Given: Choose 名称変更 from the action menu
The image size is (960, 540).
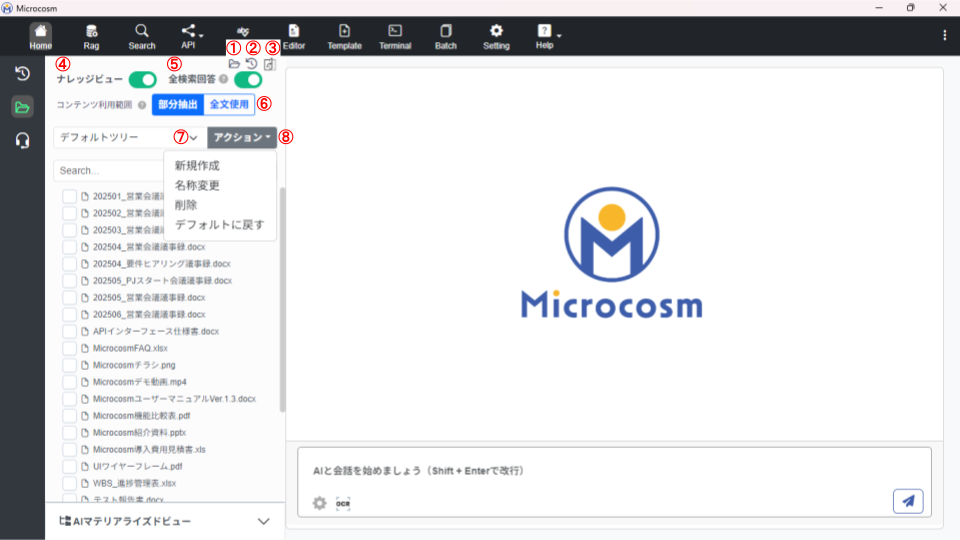Looking at the screenshot, I should click(197, 186).
